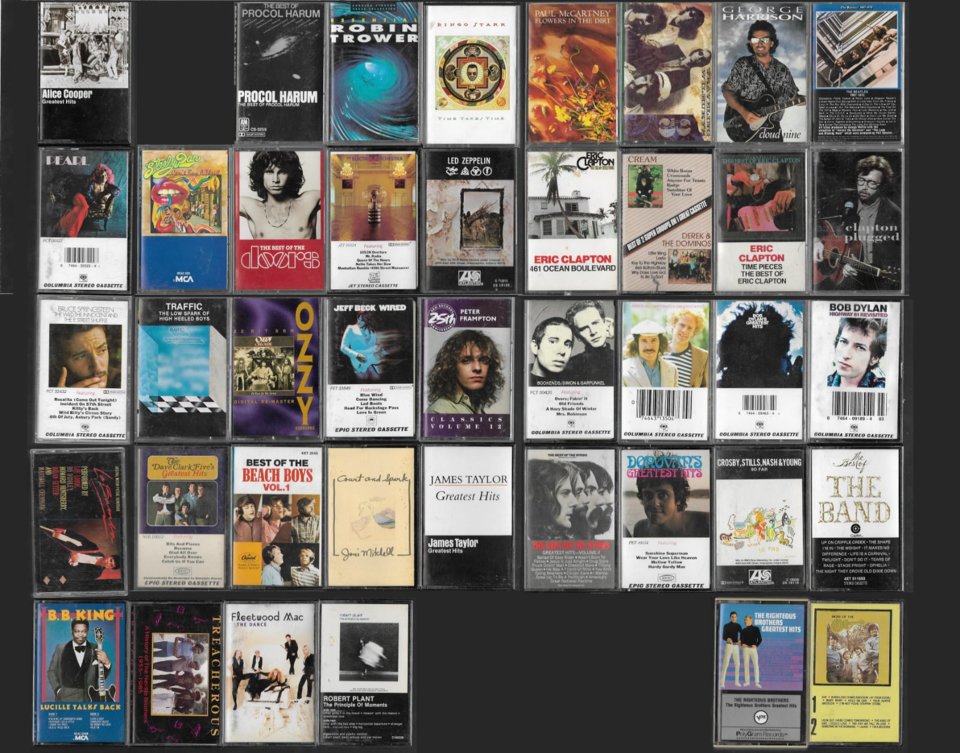
Task: Select the Bob Dylan's Greatest Hits cassette
Action: pos(760,369)
